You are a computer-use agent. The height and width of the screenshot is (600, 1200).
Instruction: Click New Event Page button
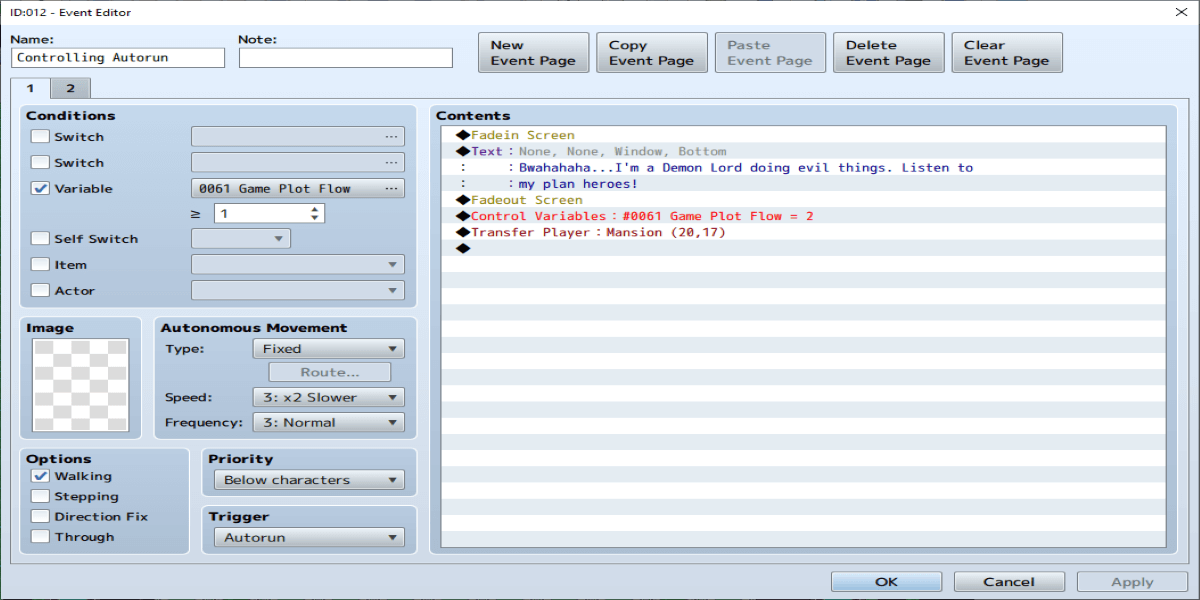[533, 53]
